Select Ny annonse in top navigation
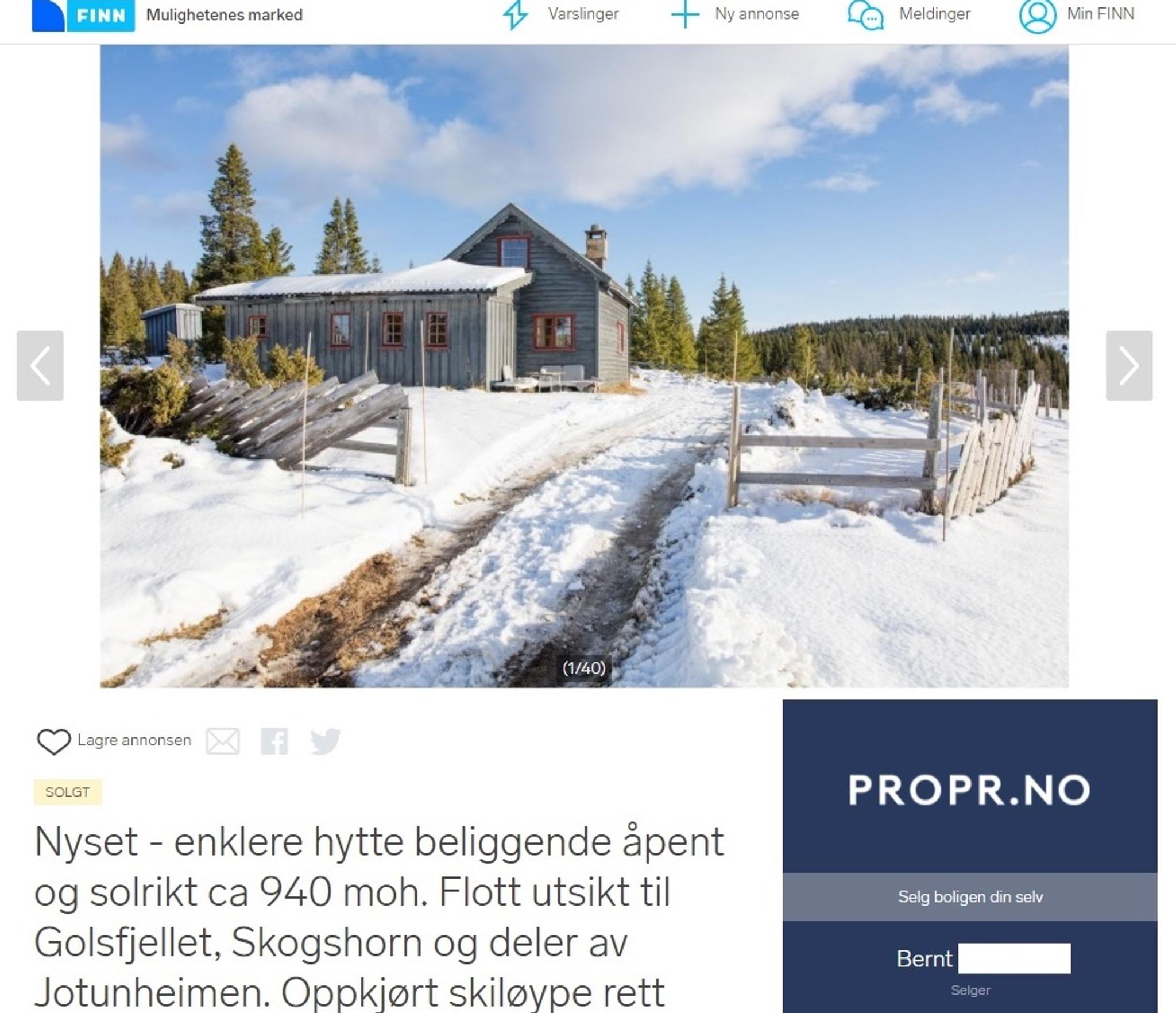Viewport: 1176px width, 1013px height. [757, 14]
